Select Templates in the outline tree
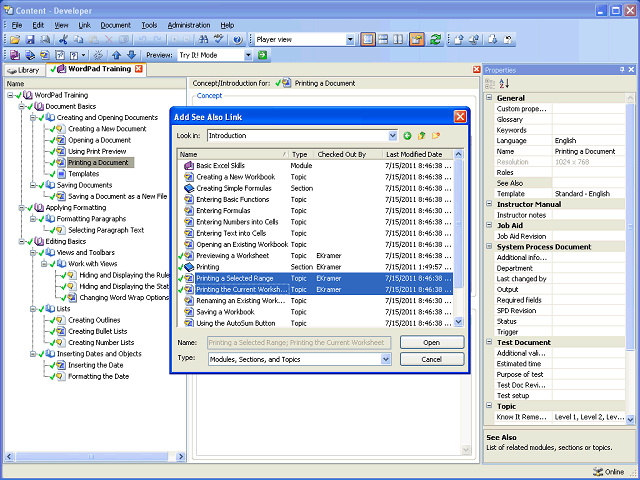The width and height of the screenshot is (640, 480). click(x=83, y=173)
